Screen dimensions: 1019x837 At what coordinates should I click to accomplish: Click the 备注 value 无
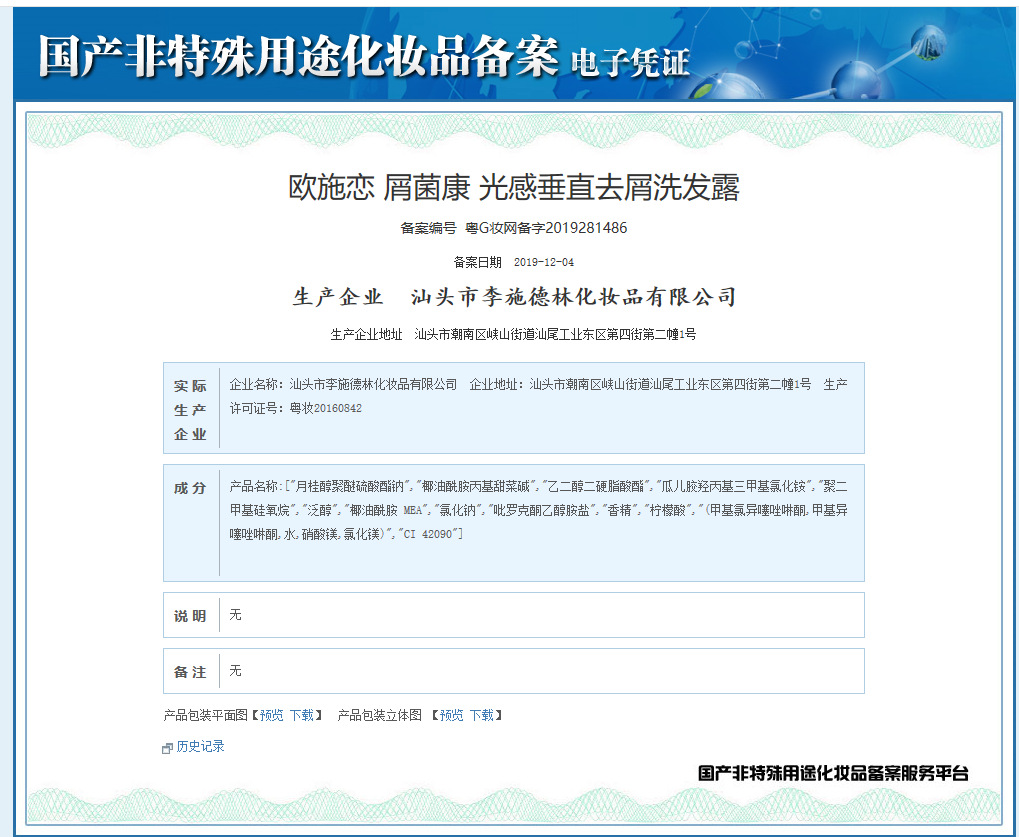[x=235, y=671]
